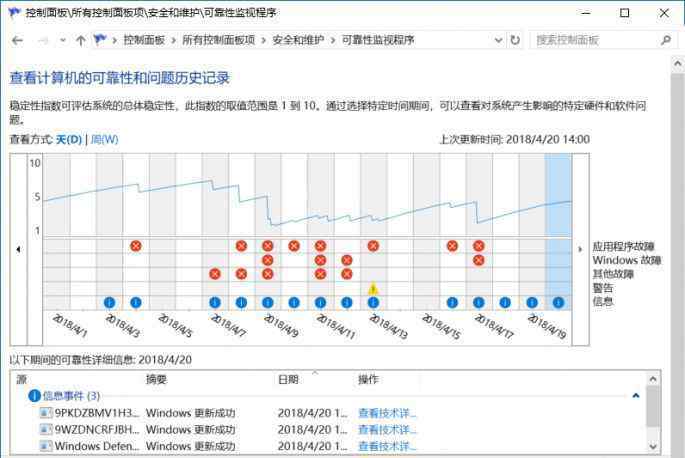685x458 pixels.
Task: Click the application failure icon on 2018/4/13
Action: 373,246
